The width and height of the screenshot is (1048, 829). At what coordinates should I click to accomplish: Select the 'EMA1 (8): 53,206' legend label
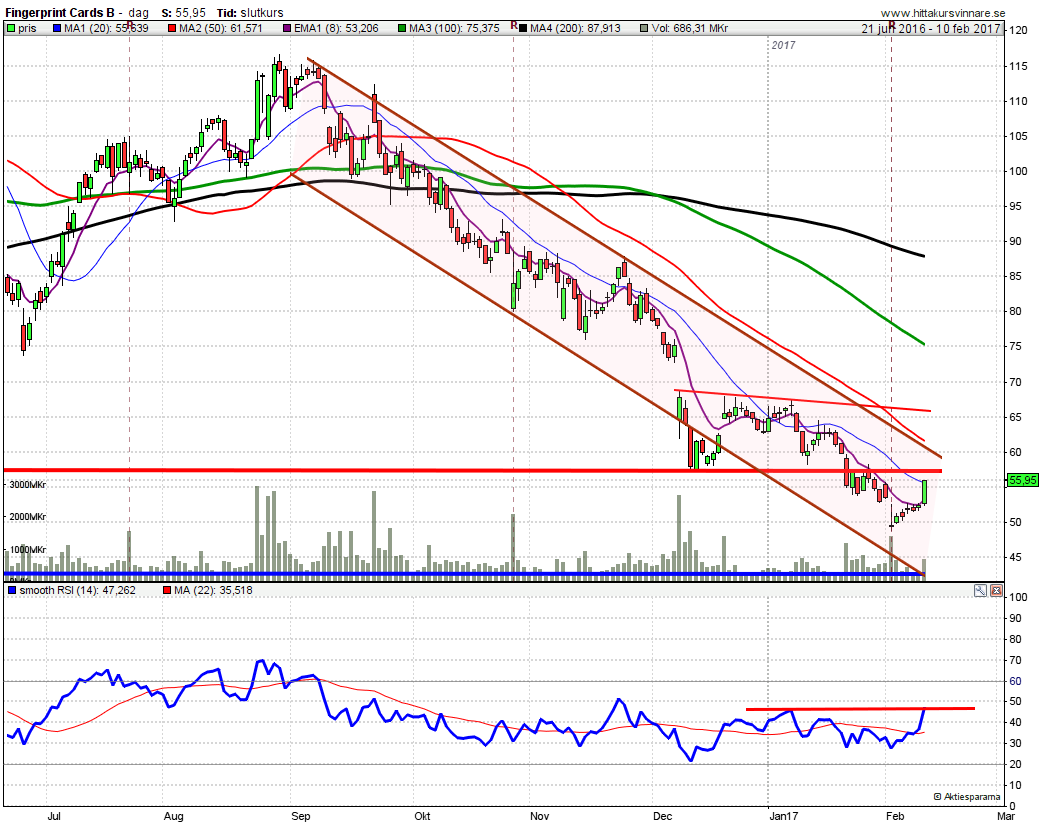point(336,28)
